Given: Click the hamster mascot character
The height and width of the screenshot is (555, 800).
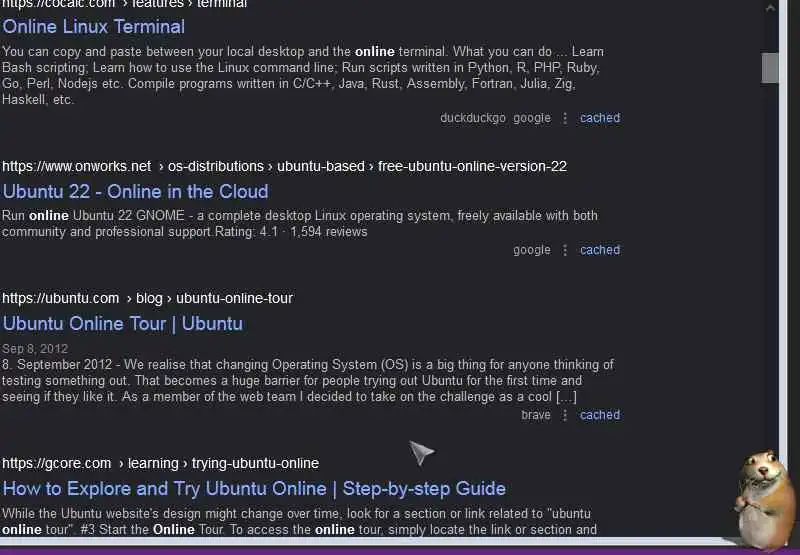Looking at the screenshot, I should click(x=764, y=500).
